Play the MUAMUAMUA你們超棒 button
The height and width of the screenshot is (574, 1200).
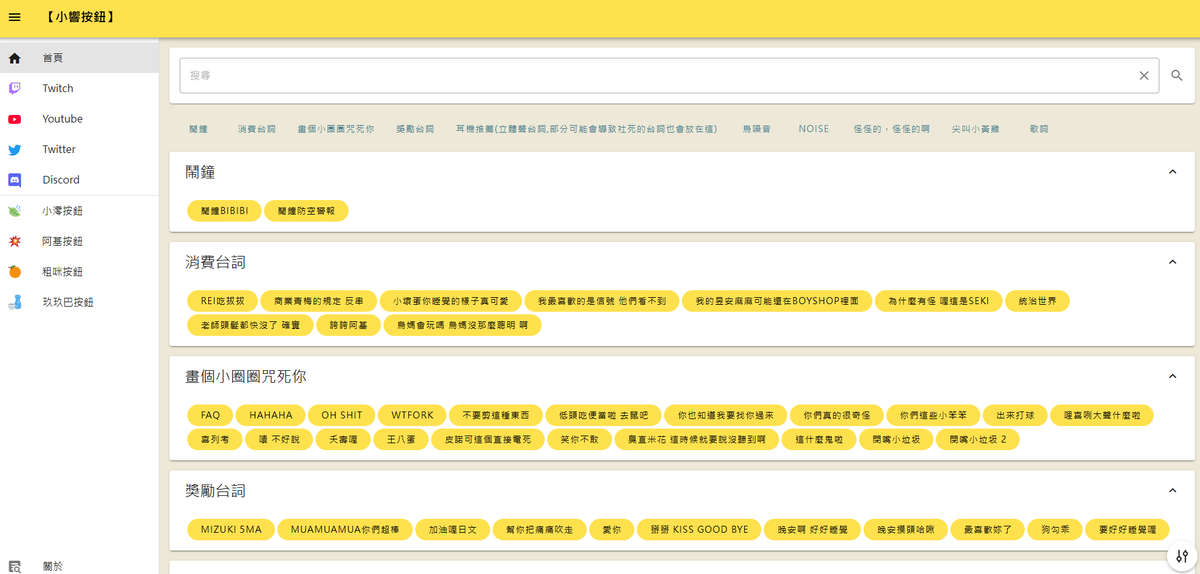(x=345, y=529)
